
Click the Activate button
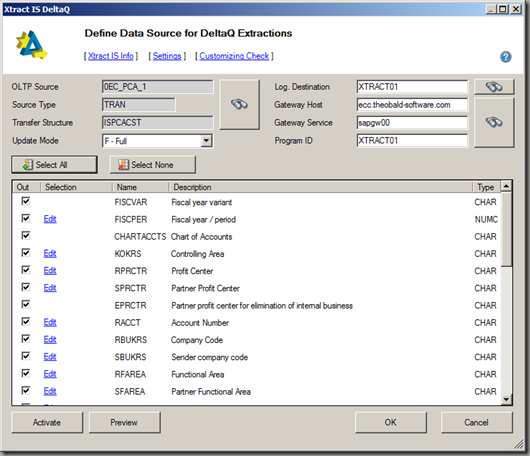(47, 423)
